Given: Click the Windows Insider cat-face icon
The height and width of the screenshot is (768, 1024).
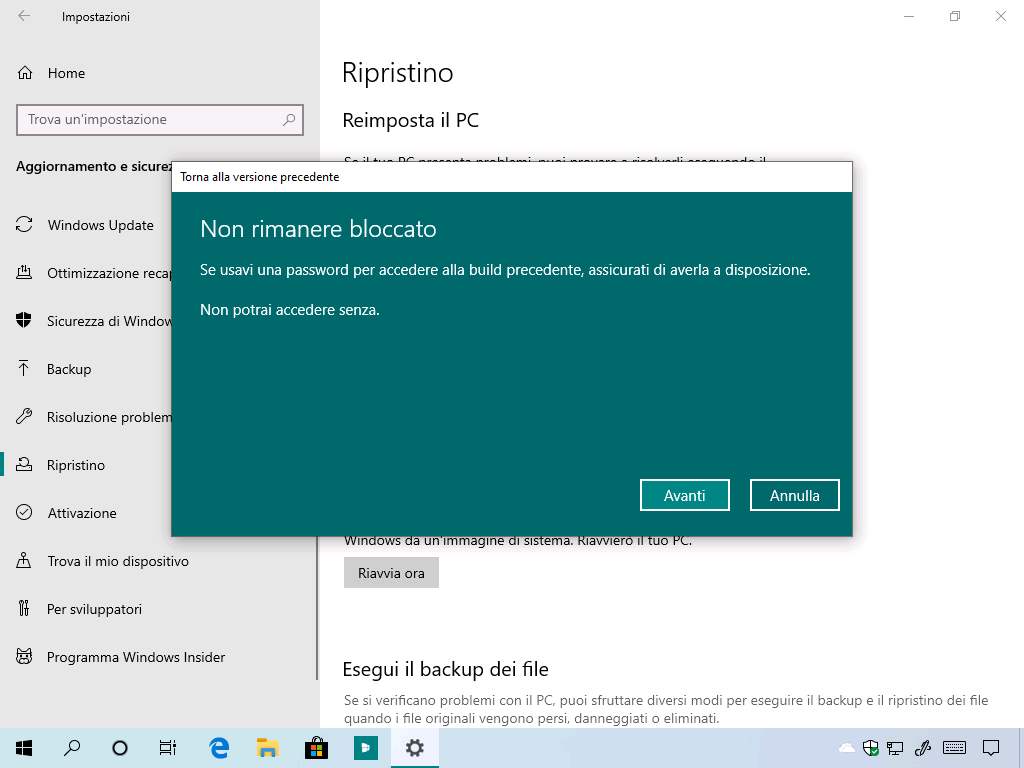Looking at the screenshot, I should [24, 656].
